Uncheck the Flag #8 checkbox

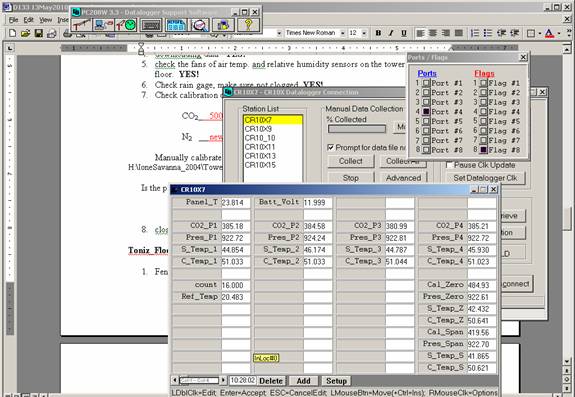pyautogui.click(x=484, y=150)
